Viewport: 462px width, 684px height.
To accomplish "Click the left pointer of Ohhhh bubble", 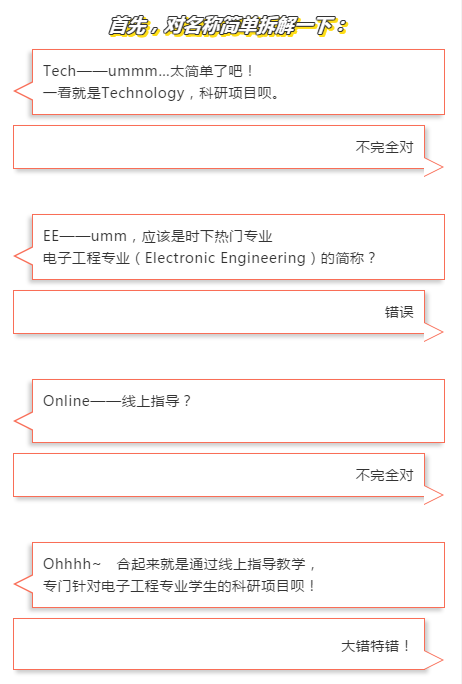I will coord(24,584).
